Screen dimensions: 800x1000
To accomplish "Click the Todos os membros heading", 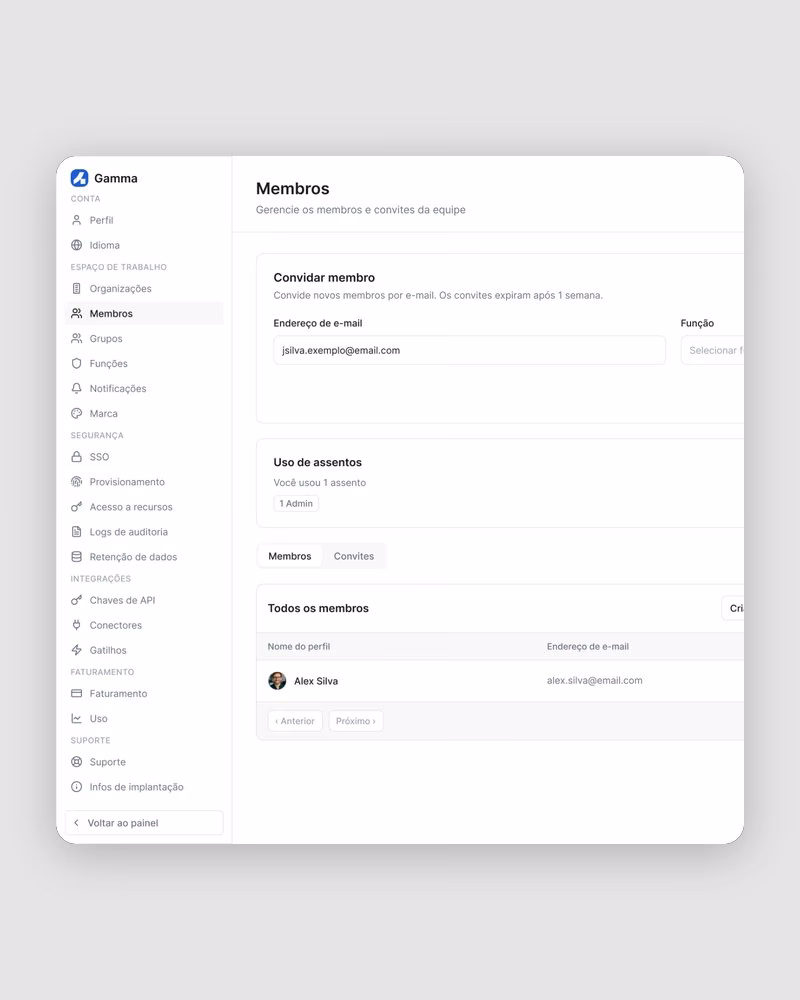I will 318,608.
